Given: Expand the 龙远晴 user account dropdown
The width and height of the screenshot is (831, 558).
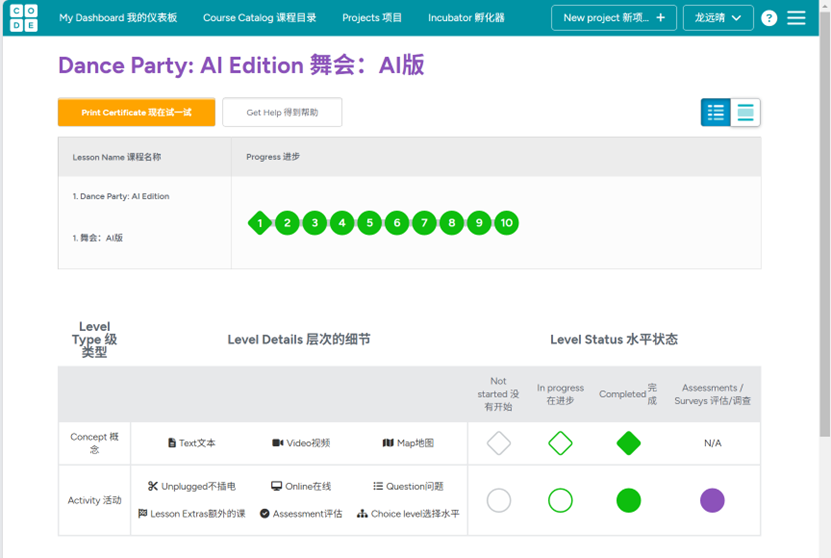Looking at the screenshot, I should 718,18.
